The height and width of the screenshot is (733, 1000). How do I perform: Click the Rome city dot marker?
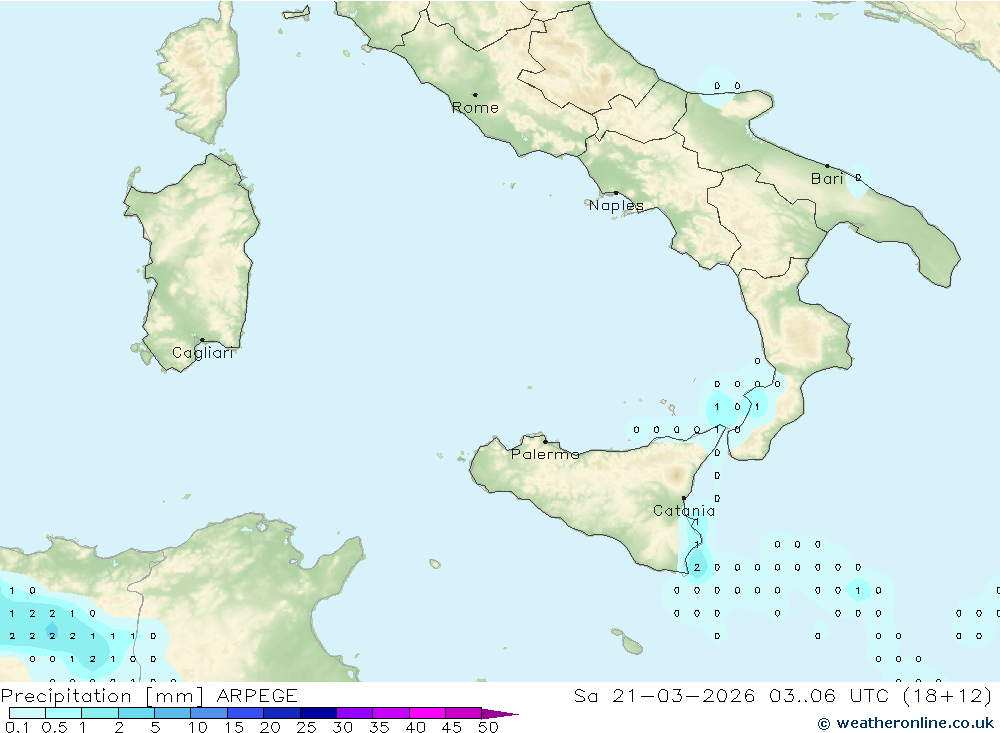475,95
